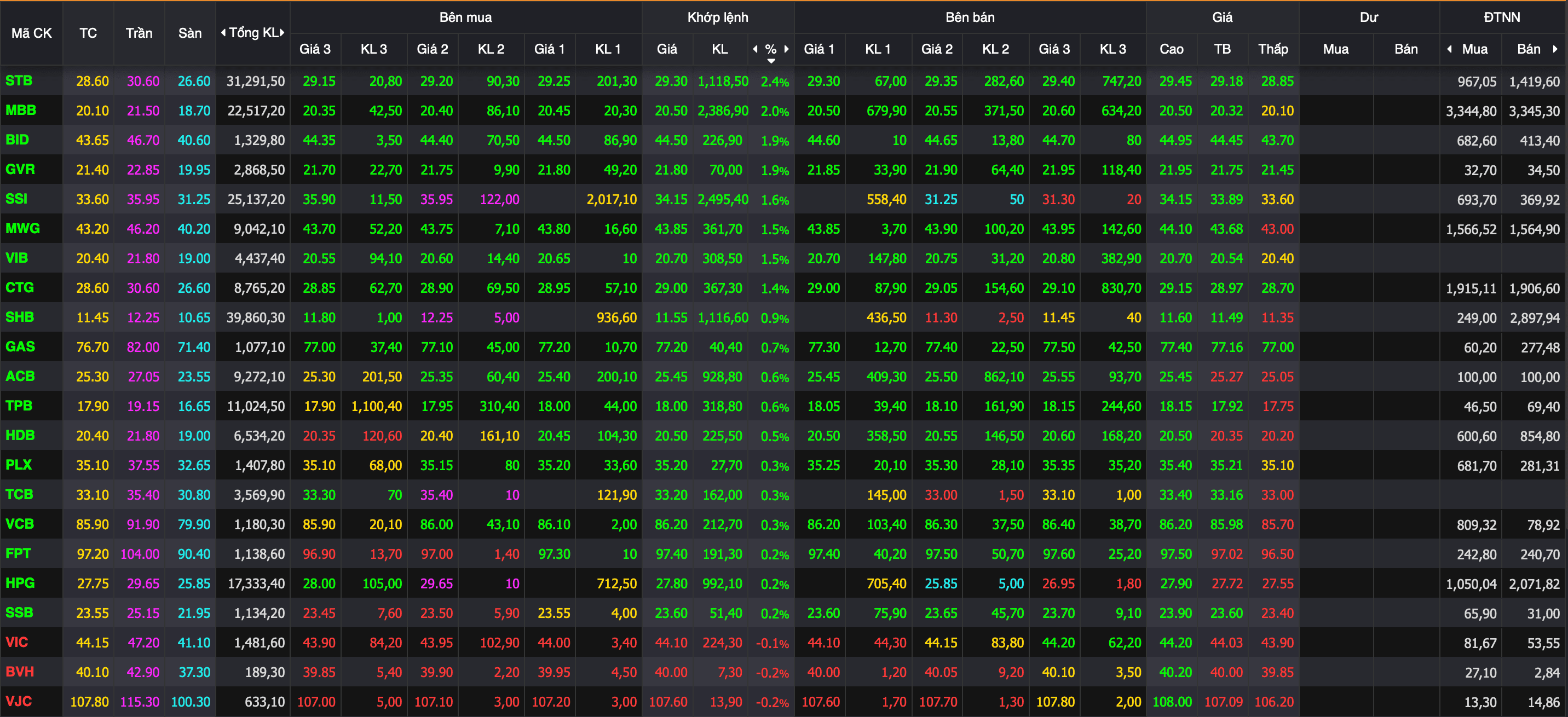Open stock symbol VIC
The height and width of the screenshot is (717, 1568).
(x=17, y=643)
